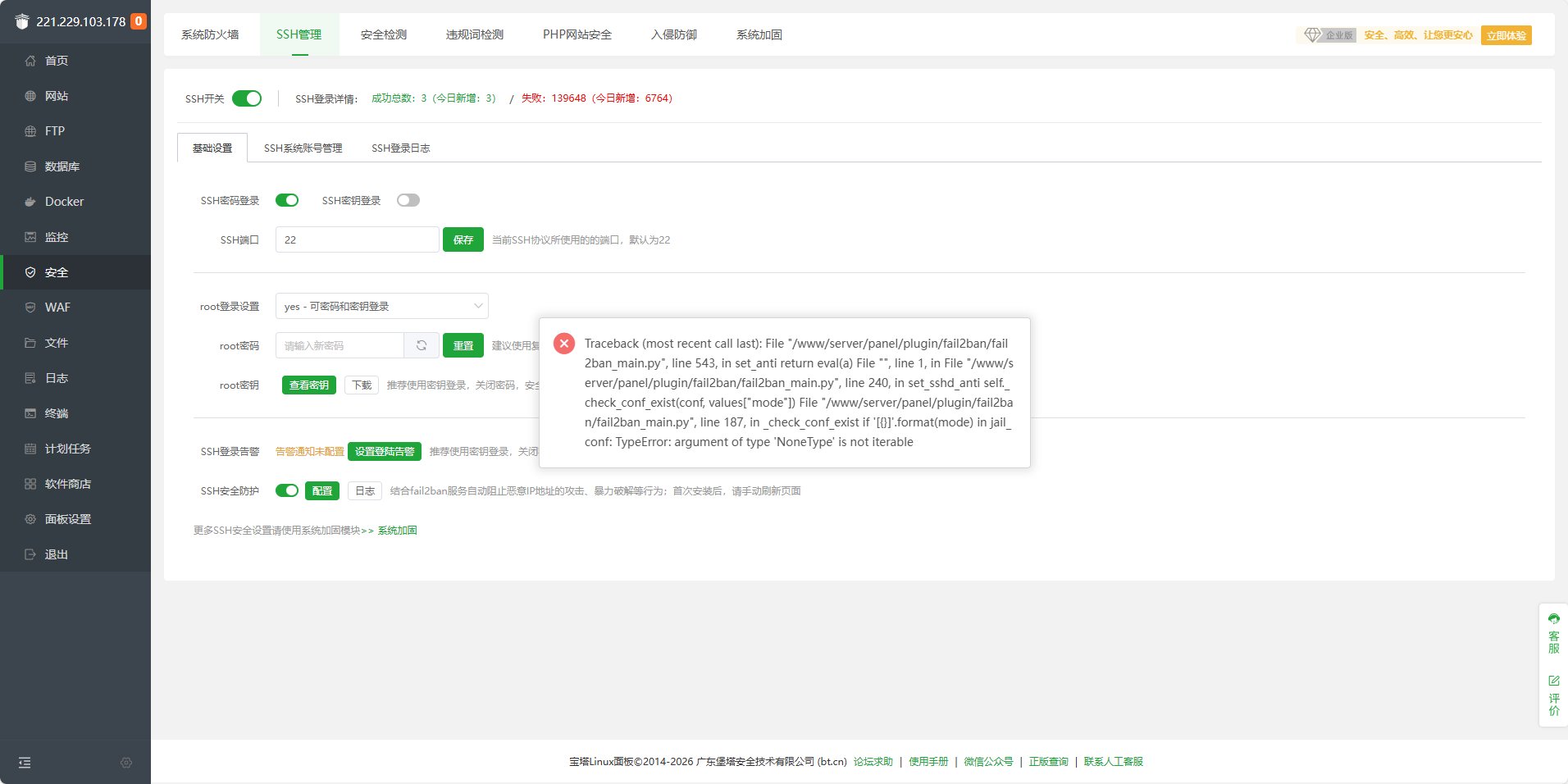The height and width of the screenshot is (784, 1568).
Task: Click the SSH port input field
Action: pyautogui.click(x=357, y=239)
